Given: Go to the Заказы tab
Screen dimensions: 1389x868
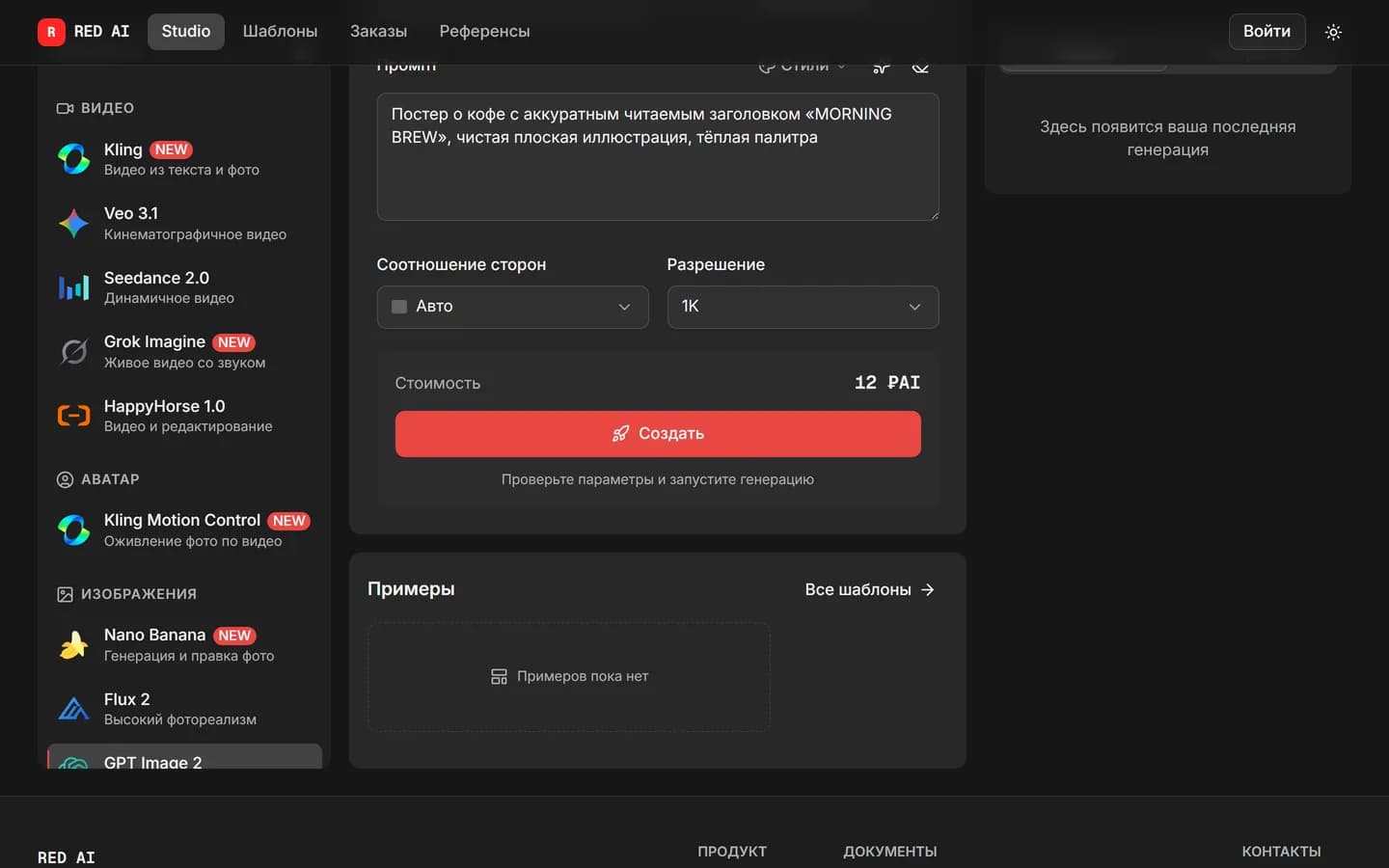Looking at the screenshot, I should tap(378, 31).
